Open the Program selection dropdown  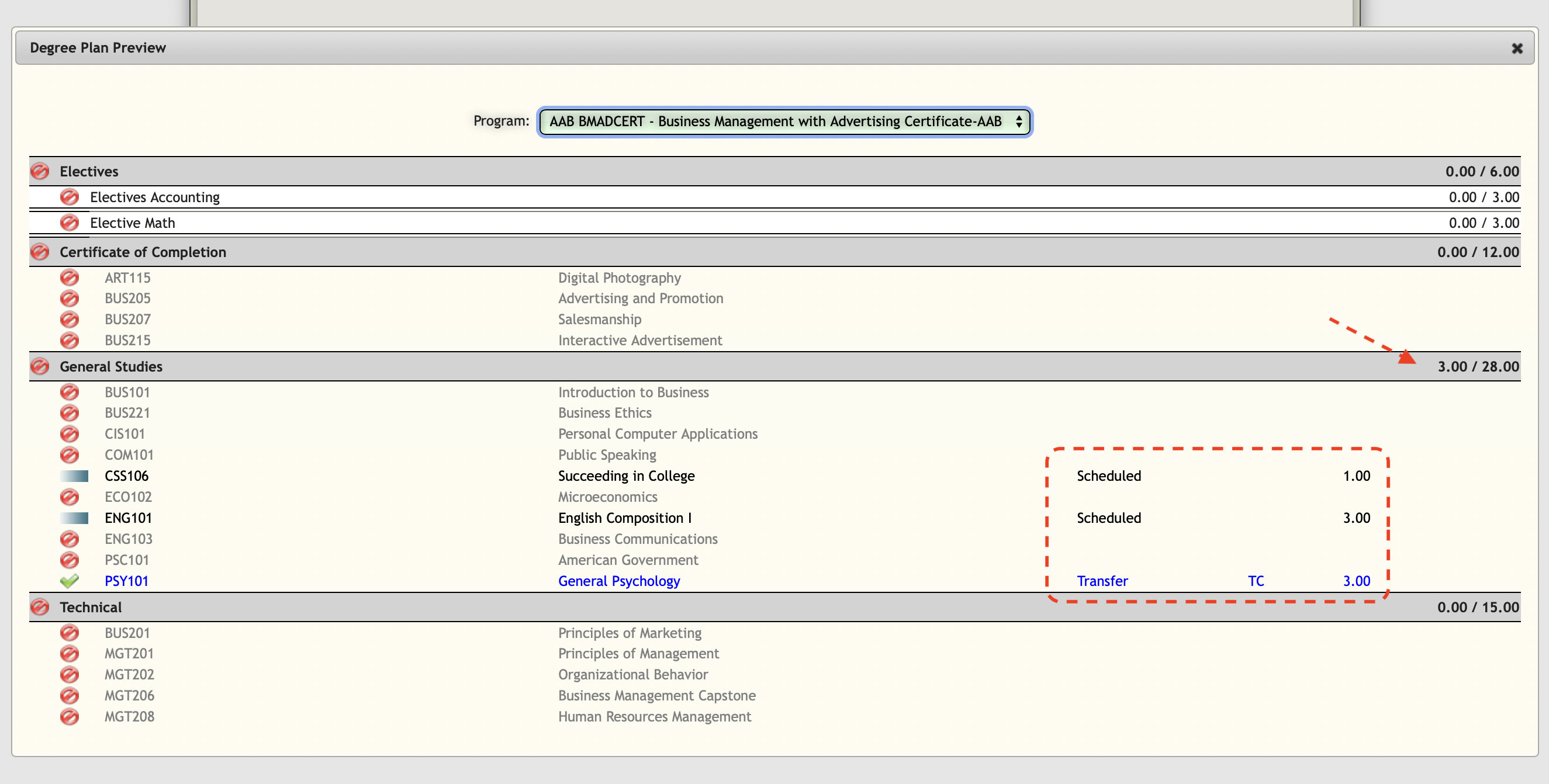click(x=784, y=122)
